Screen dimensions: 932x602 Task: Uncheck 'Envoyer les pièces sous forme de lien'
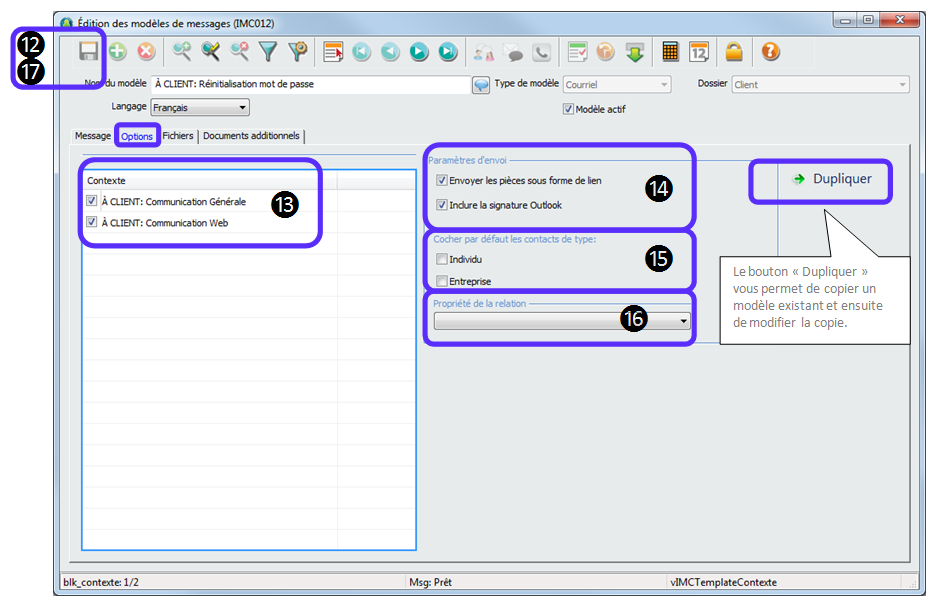click(442, 181)
